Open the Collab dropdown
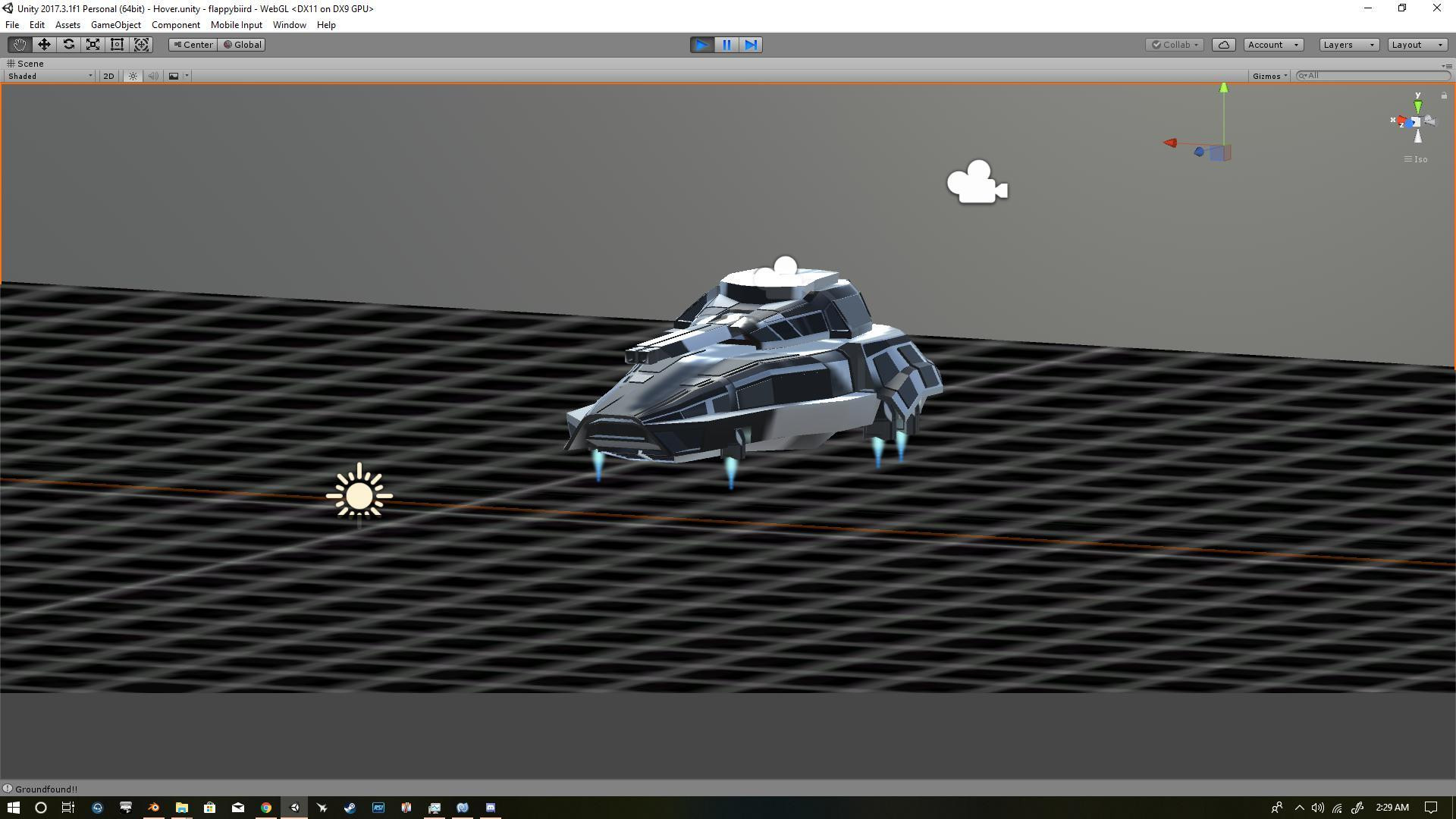 pyautogui.click(x=1175, y=45)
